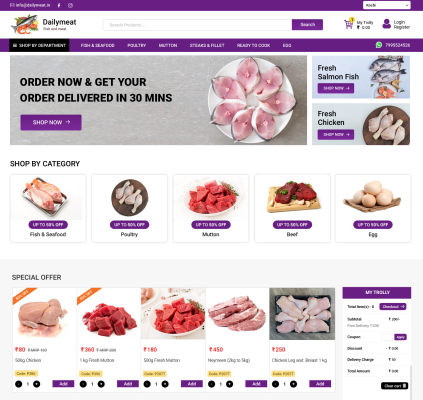Viewport: 423px width, 400px height.
Task: Click the Login user profile icon
Action: (386, 24)
